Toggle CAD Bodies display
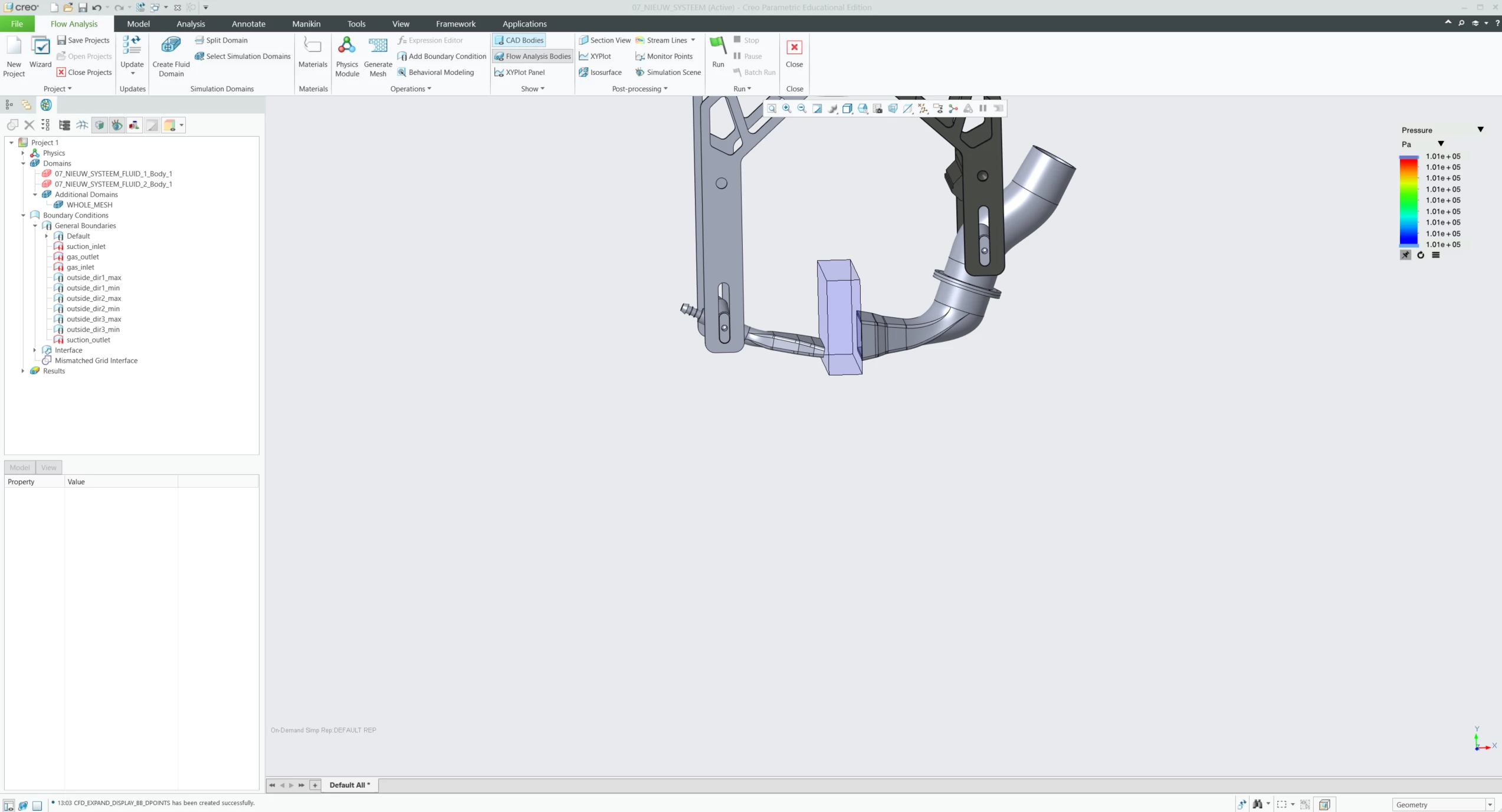Viewport: 1502px width, 812px height. pos(519,40)
